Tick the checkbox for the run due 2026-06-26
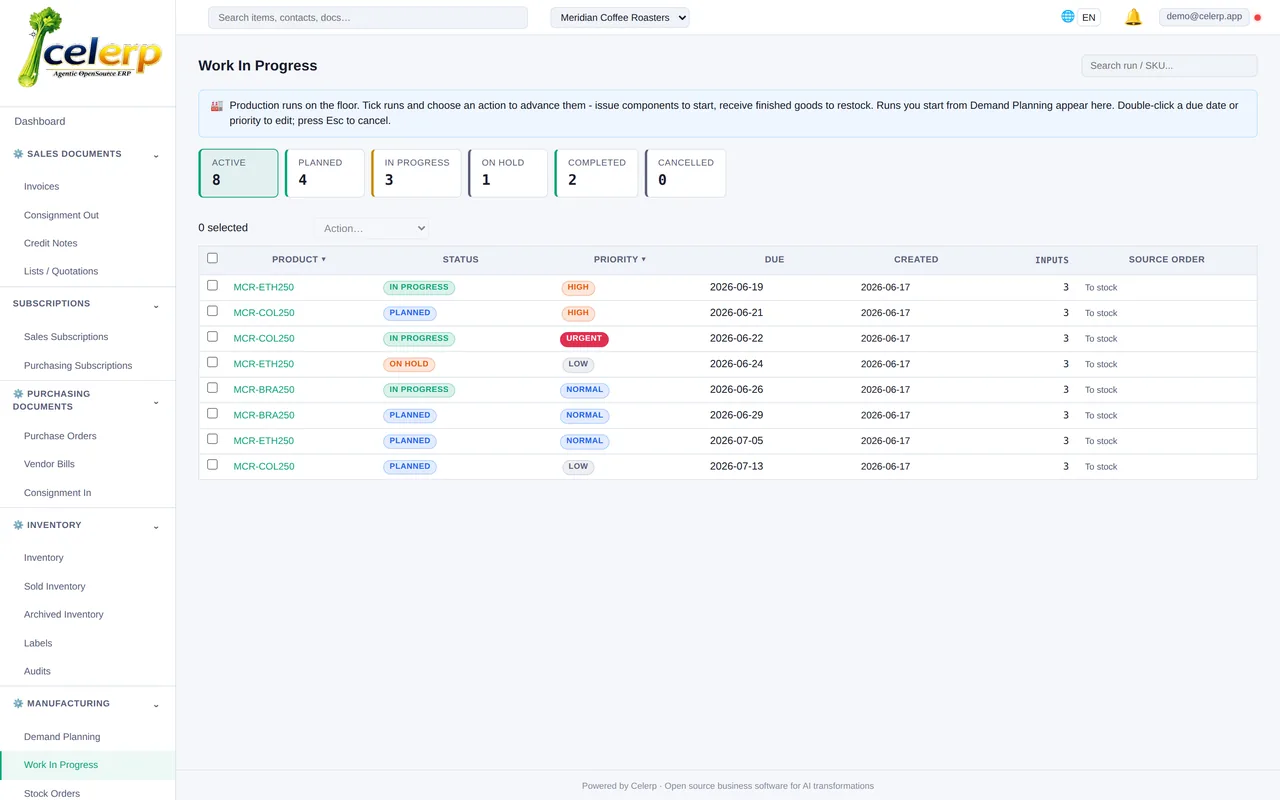This screenshot has height=800, width=1280. 212,388
